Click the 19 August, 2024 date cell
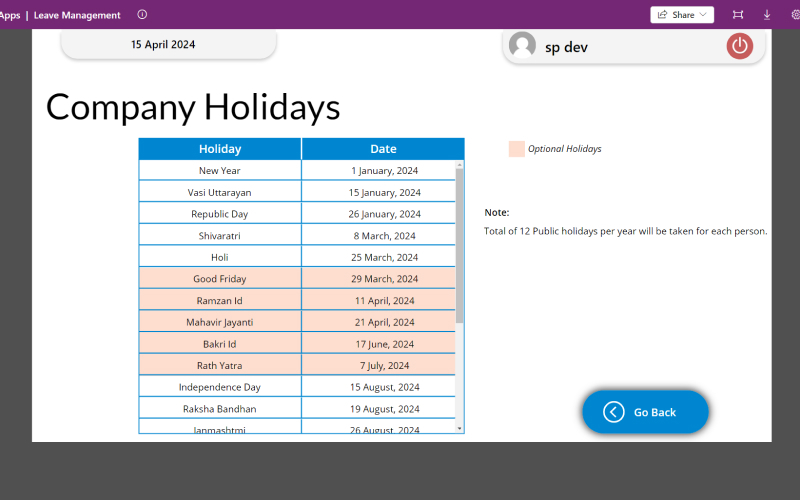The width and height of the screenshot is (800, 500). (x=379, y=409)
